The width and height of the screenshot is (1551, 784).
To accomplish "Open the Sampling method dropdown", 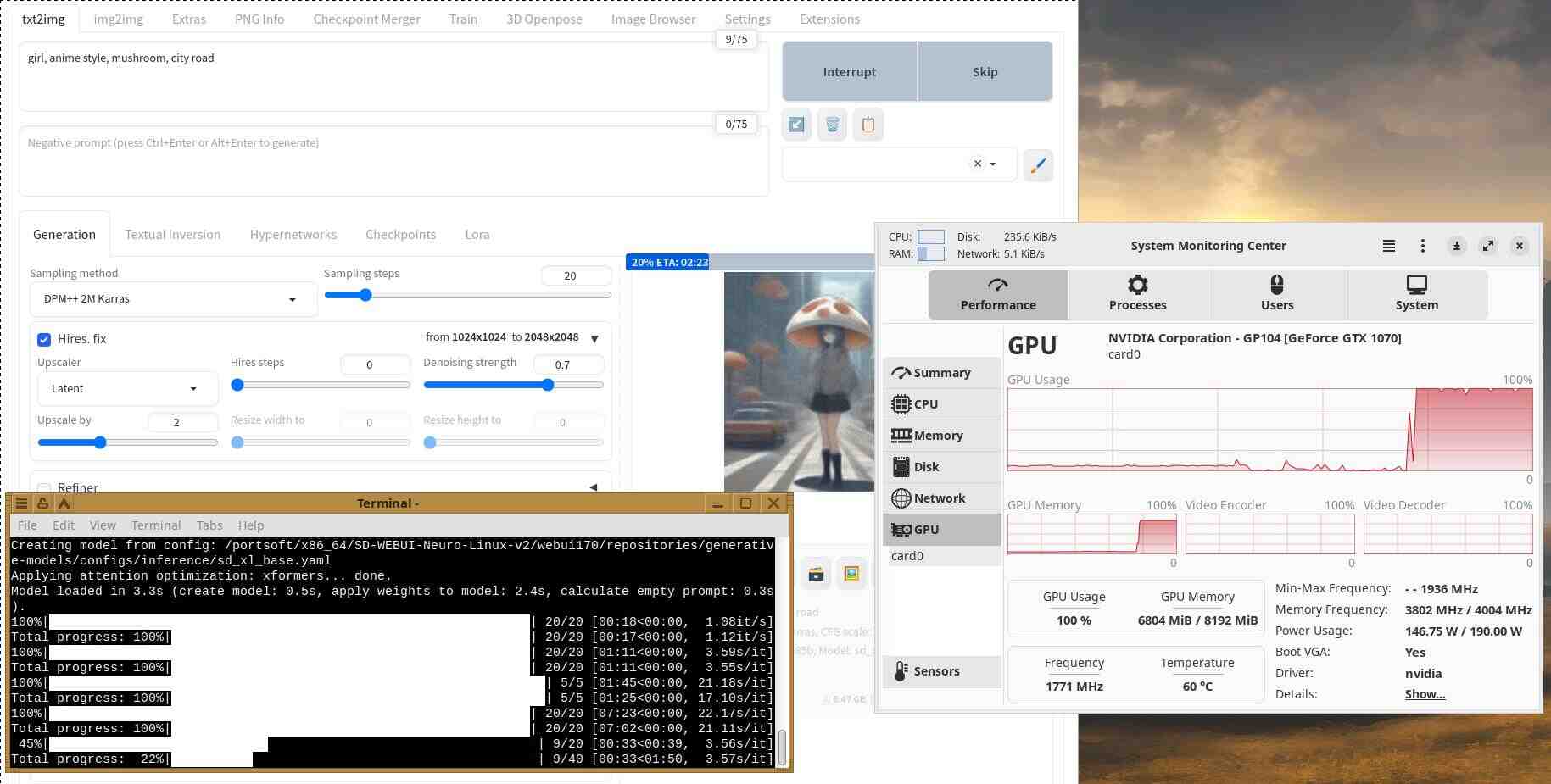I will pos(173,299).
